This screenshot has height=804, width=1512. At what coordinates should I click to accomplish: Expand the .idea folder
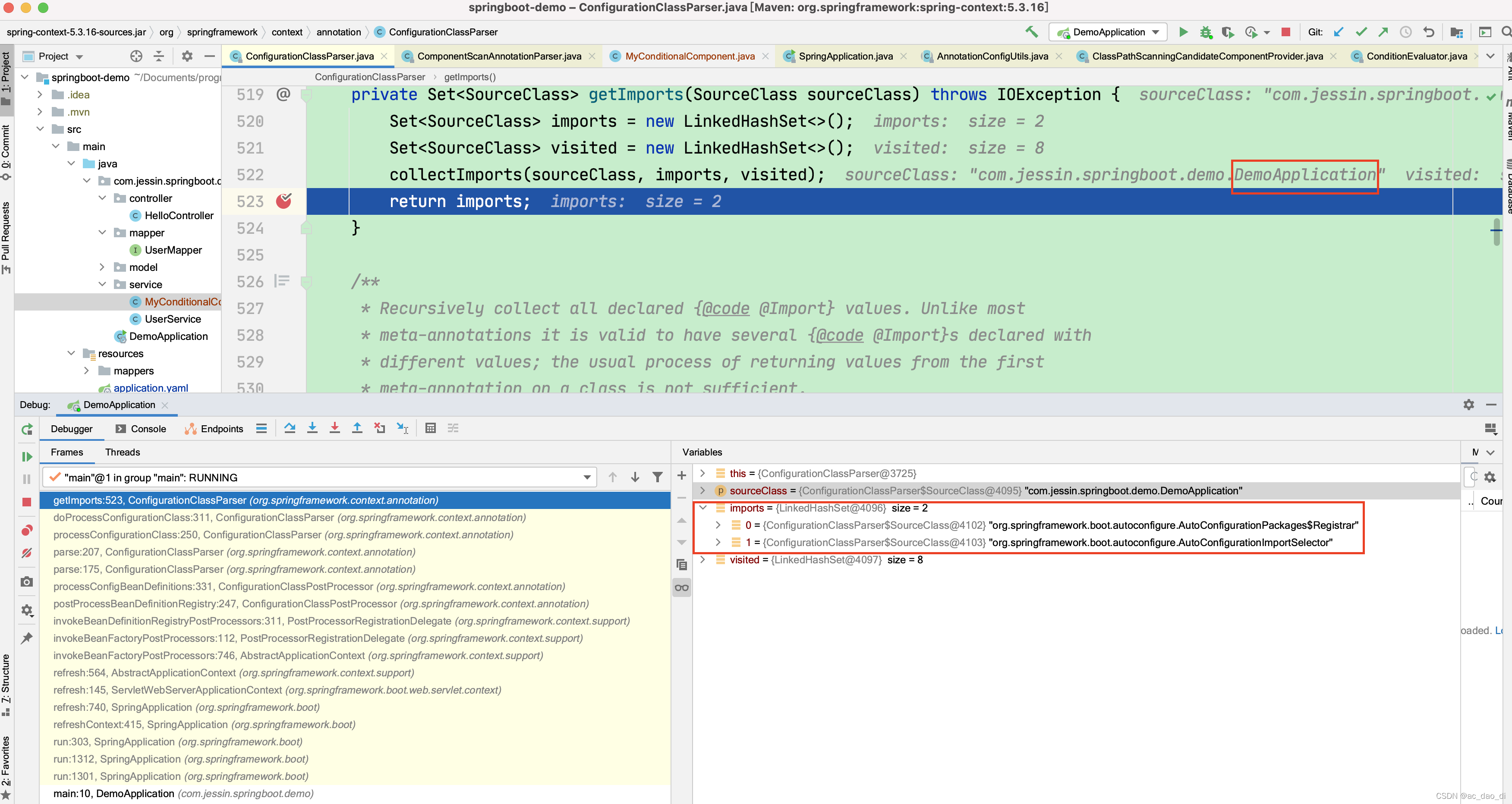(40, 94)
